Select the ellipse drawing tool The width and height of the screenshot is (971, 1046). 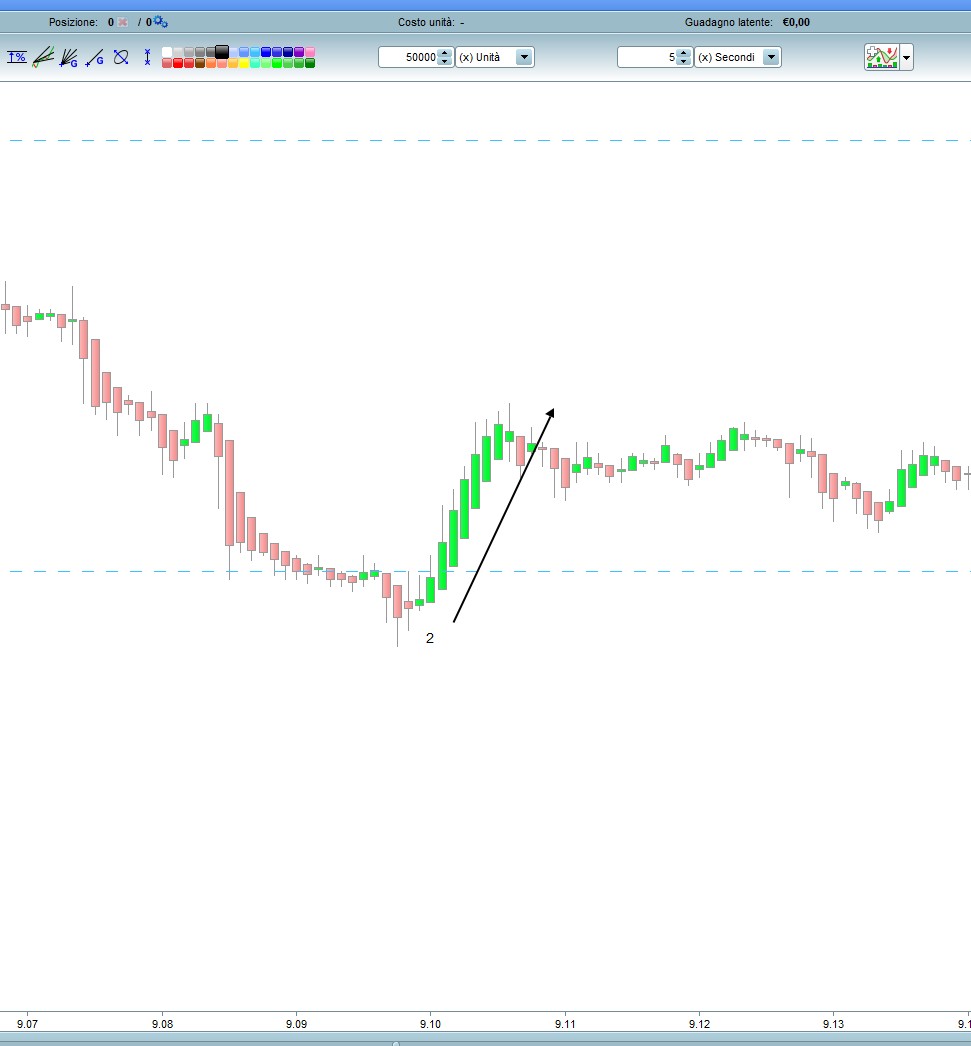click(x=121, y=57)
